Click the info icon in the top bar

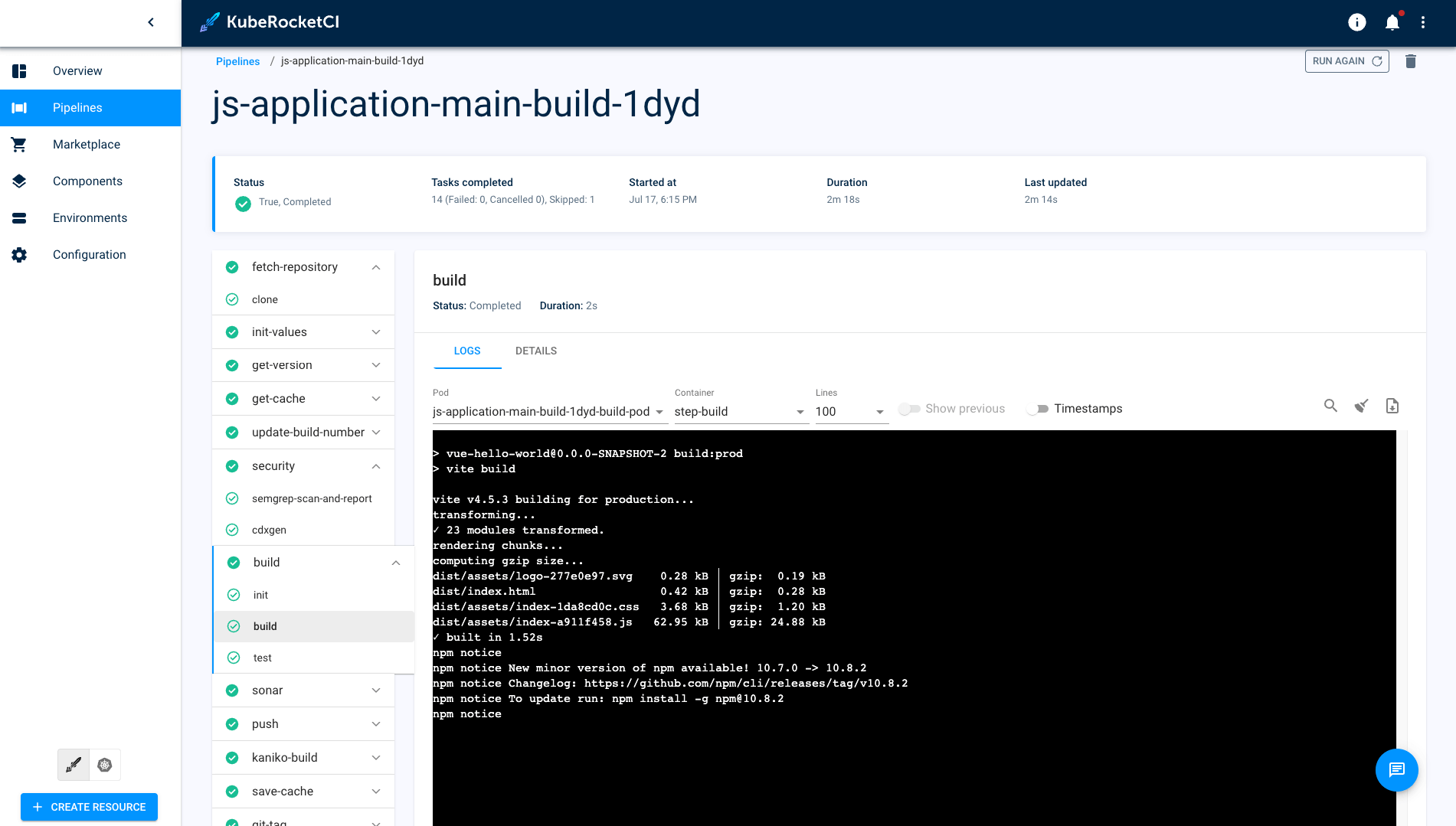[x=1356, y=22]
